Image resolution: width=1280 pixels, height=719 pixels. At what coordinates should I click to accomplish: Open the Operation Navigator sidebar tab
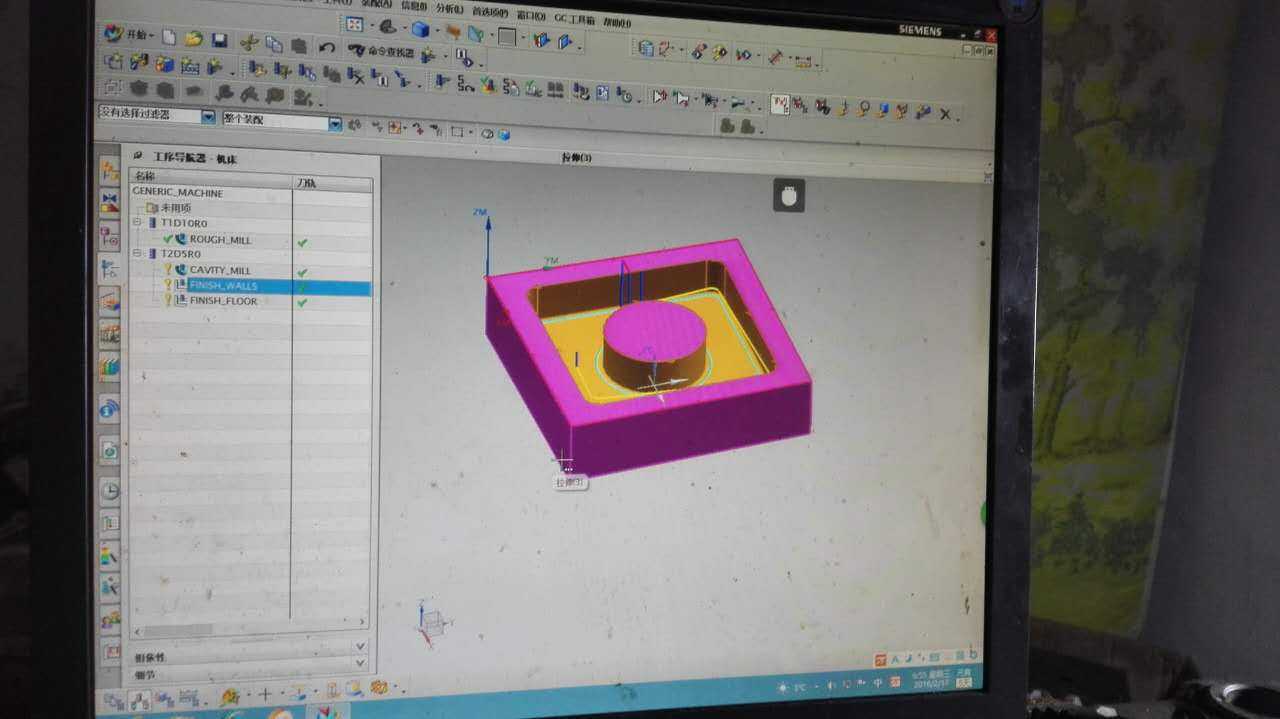point(109,268)
